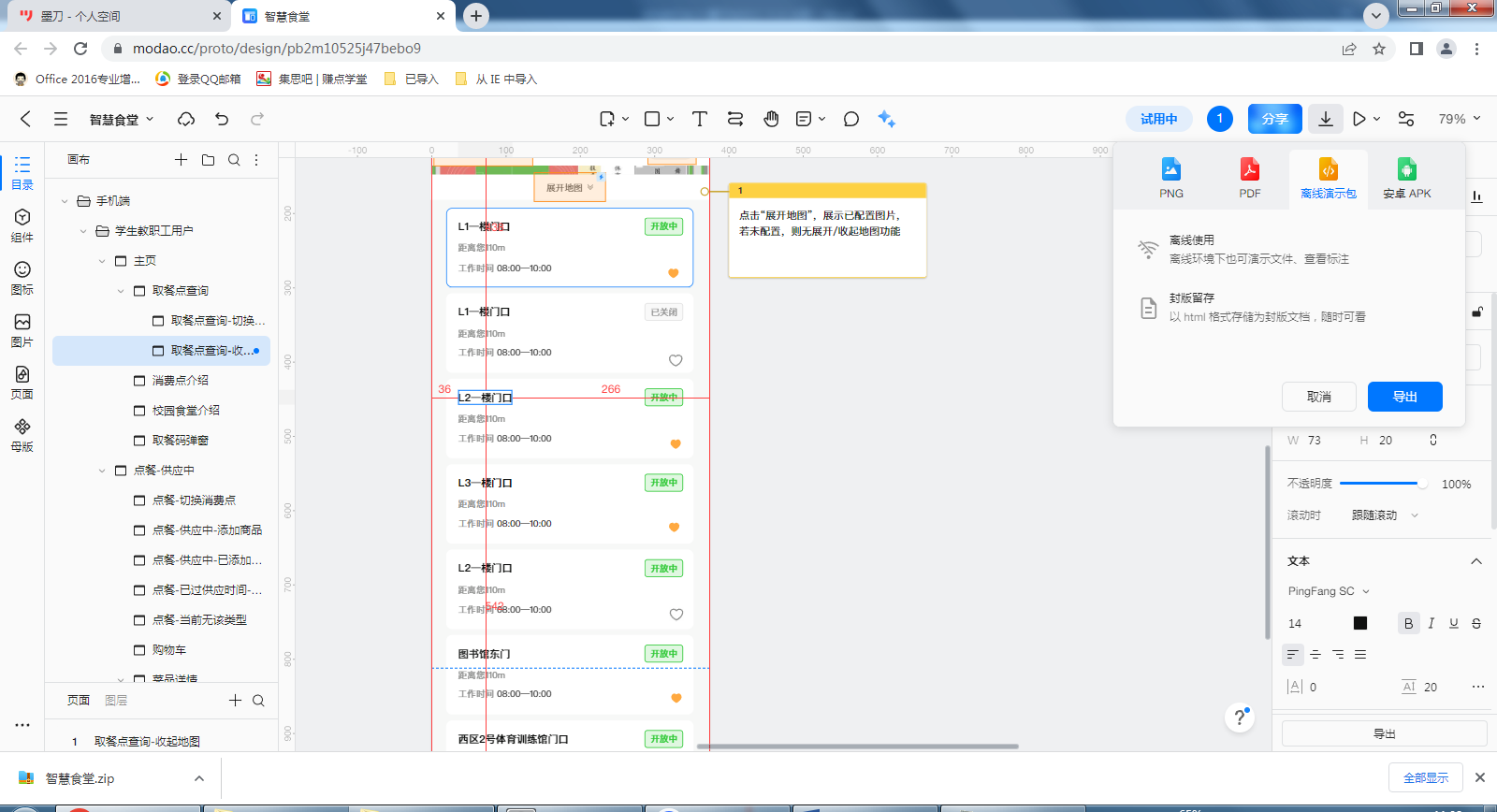Click the bottom 导出 panel button
This screenshot has height=812, width=1497.
click(1385, 734)
